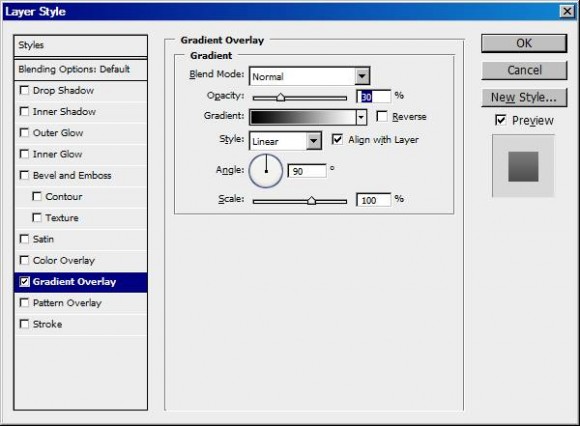Image resolution: width=580 pixels, height=426 pixels.
Task: Select the Drop Shadow label row
Action: point(81,90)
